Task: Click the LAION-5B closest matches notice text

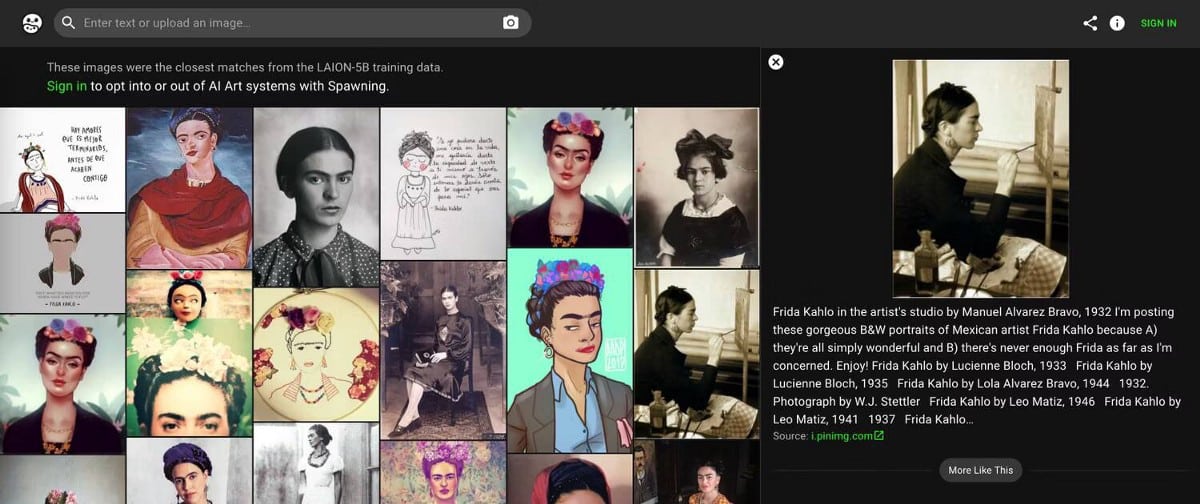Action: [x=245, y=67]
